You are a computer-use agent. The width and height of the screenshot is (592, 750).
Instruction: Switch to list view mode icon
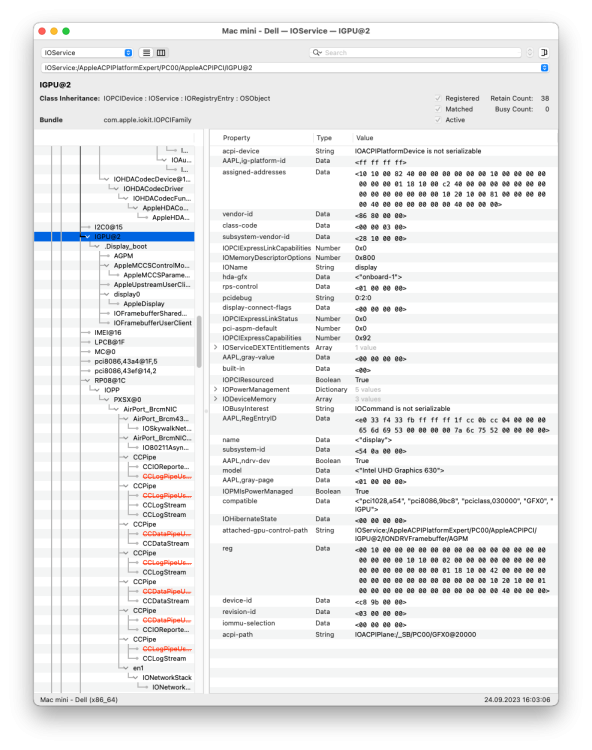pyautogui.click(x=147, y=53)
